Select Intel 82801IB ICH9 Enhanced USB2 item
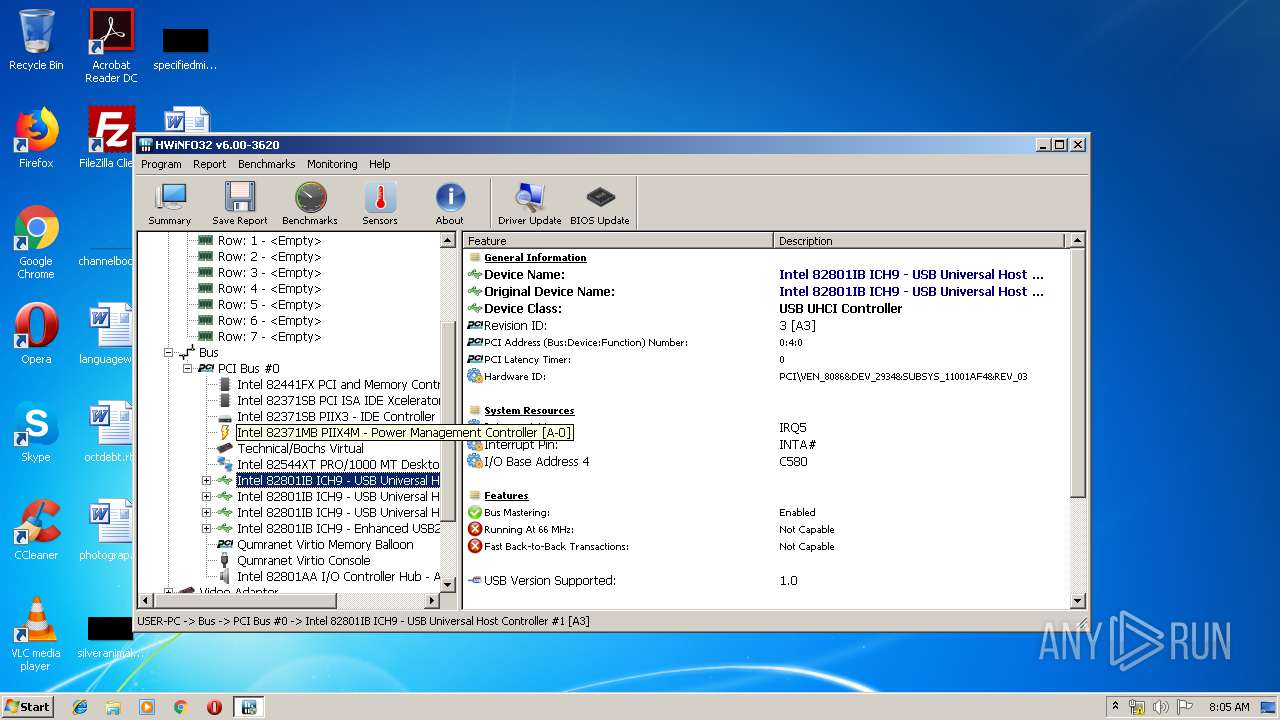Image resolution: width=1280 pixels, height=720 pixels. [x=338, y=529]
